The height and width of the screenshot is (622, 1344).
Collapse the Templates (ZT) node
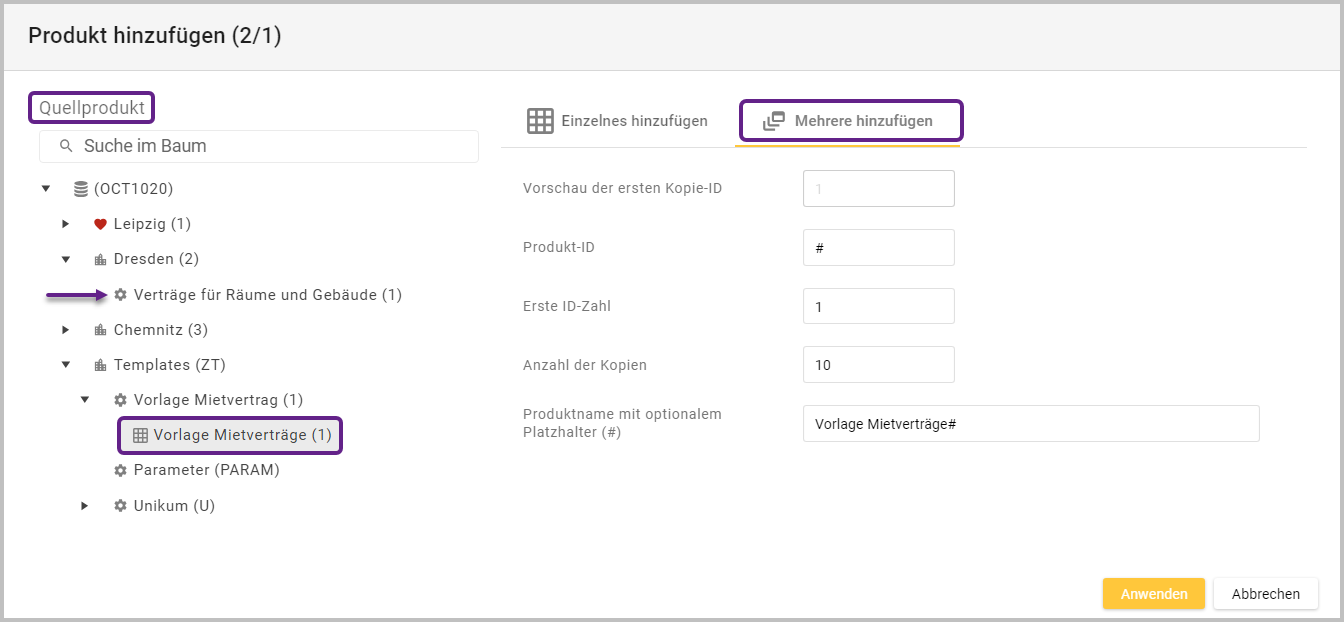click(66, 365)
